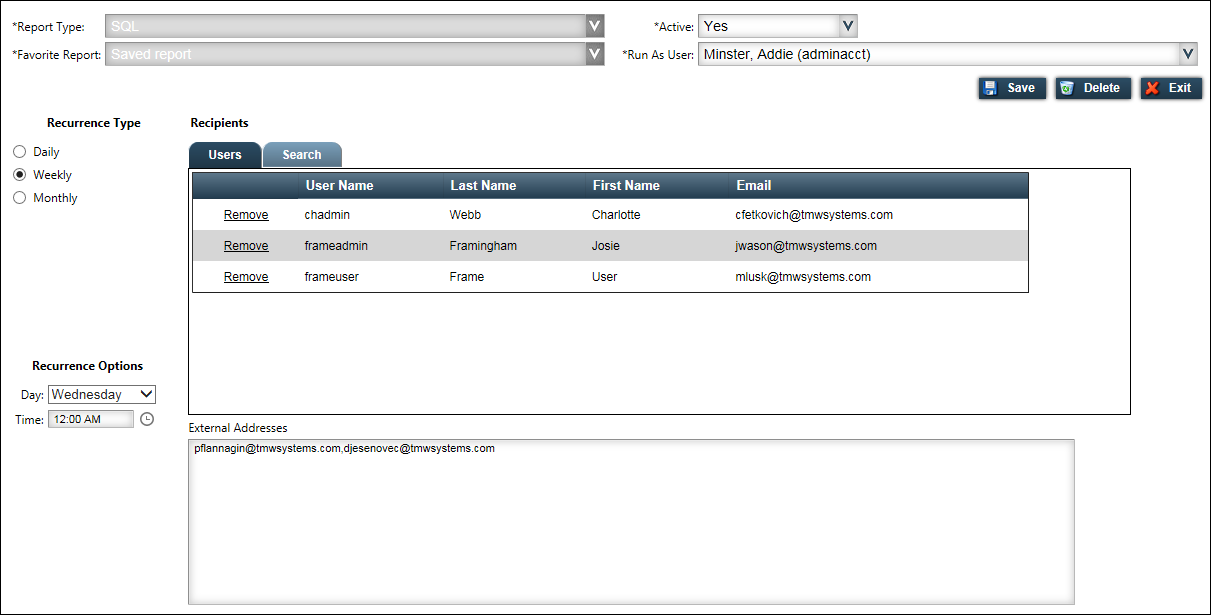Click the mlusk@tmwsystems.com email
The width and height of the screenshot is (1211, 615).
[x=803, y=277]
